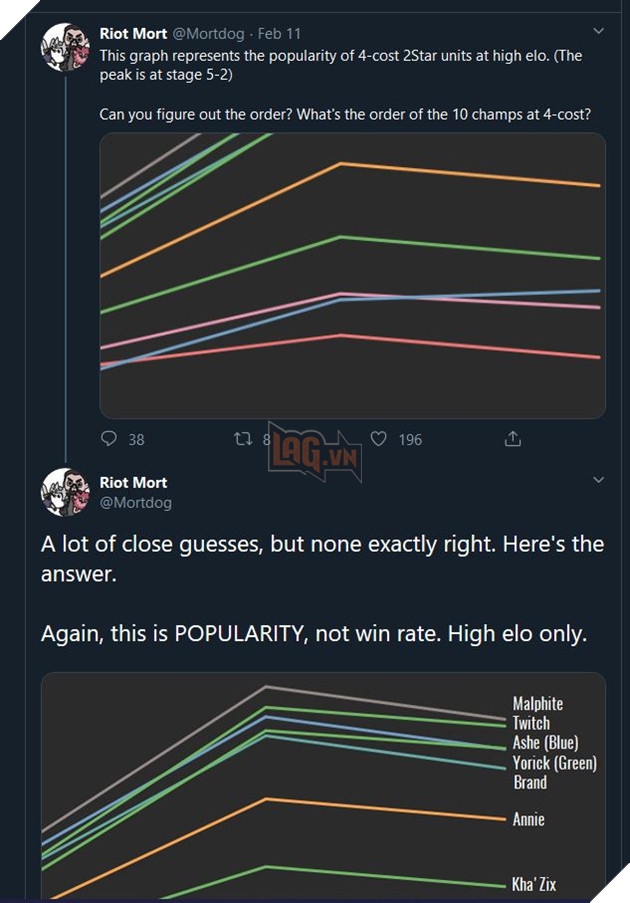
Task: Like the tweet with the heart icon
Action: (379, 438)
